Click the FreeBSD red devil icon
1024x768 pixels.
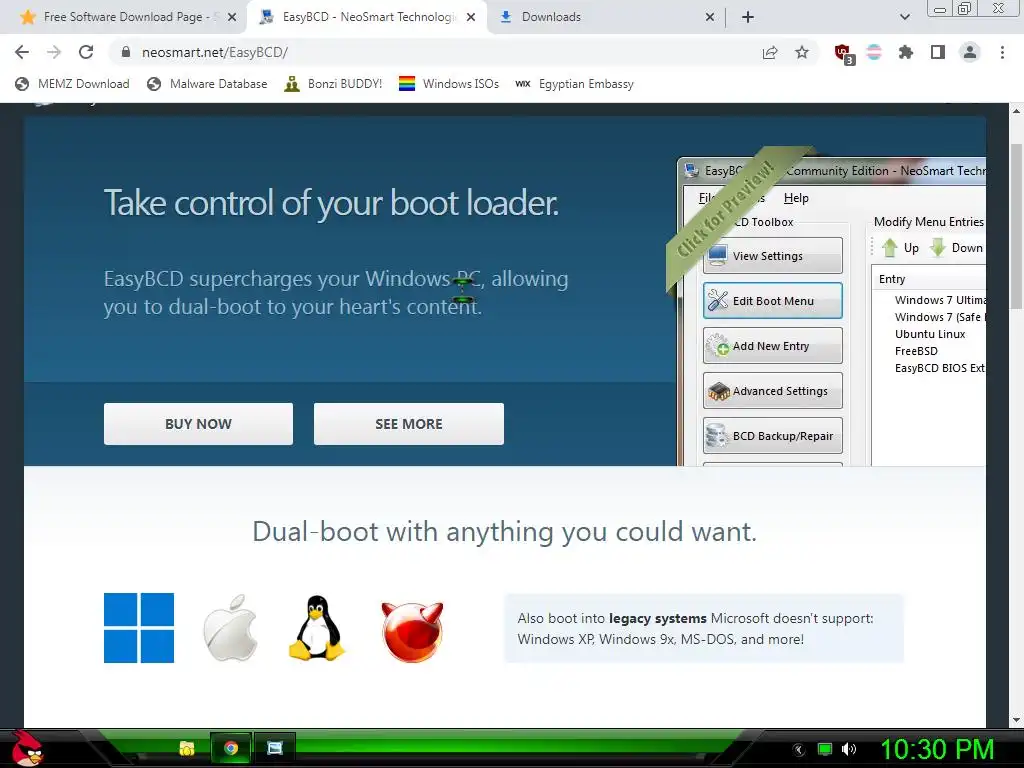point(412,631)
